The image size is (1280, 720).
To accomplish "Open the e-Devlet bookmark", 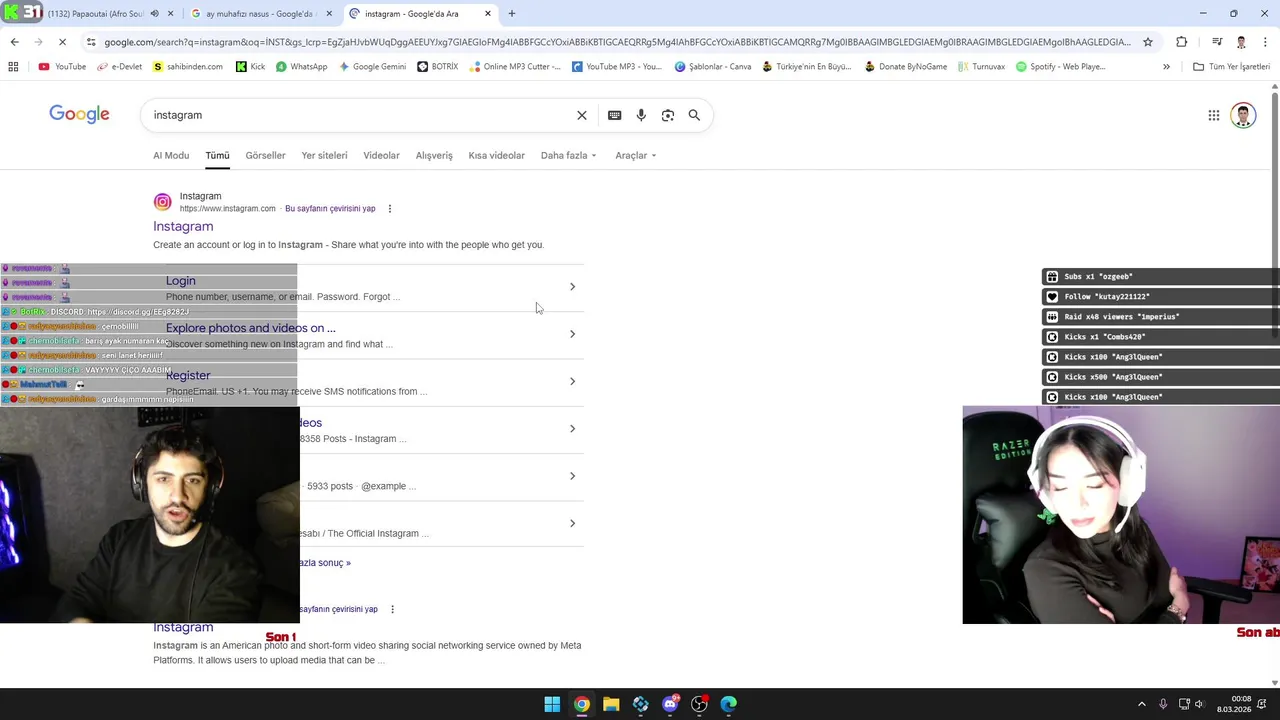I will point(120,67).
